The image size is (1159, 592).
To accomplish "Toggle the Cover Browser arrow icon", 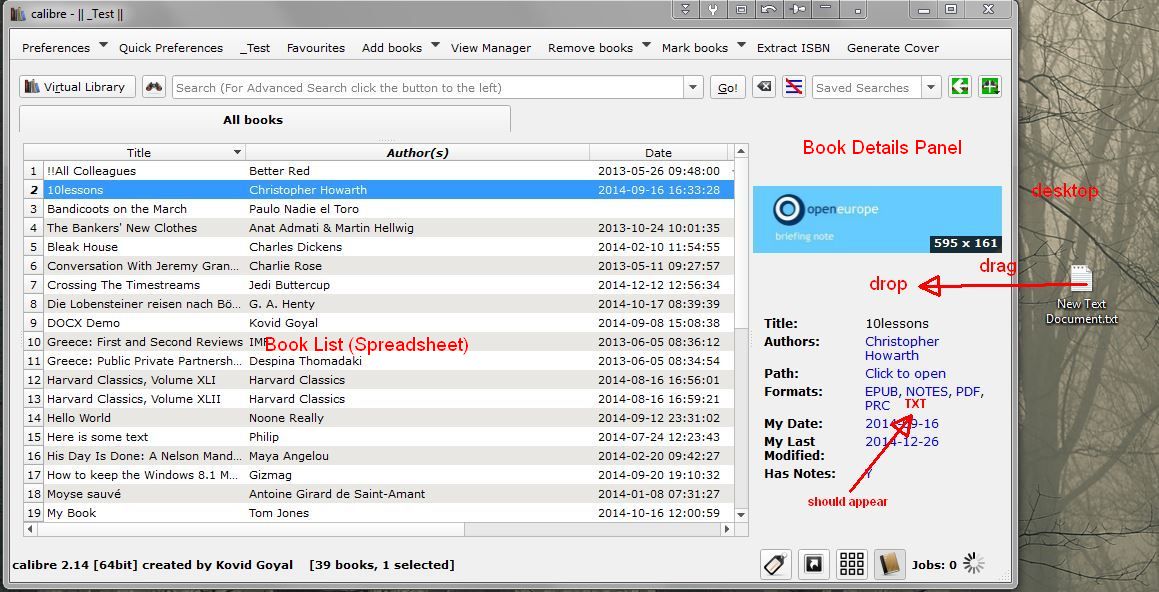I will click(813, 565).
